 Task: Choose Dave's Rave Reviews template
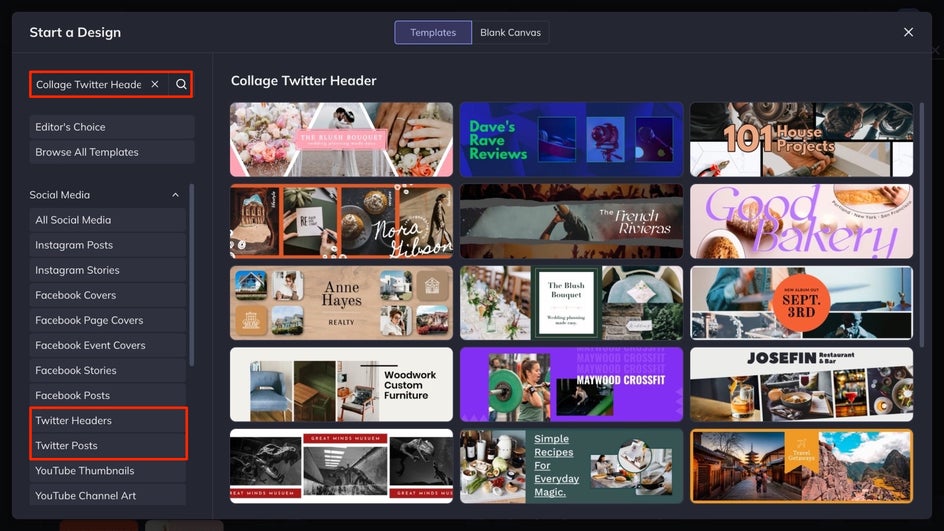tap(571, 139)
